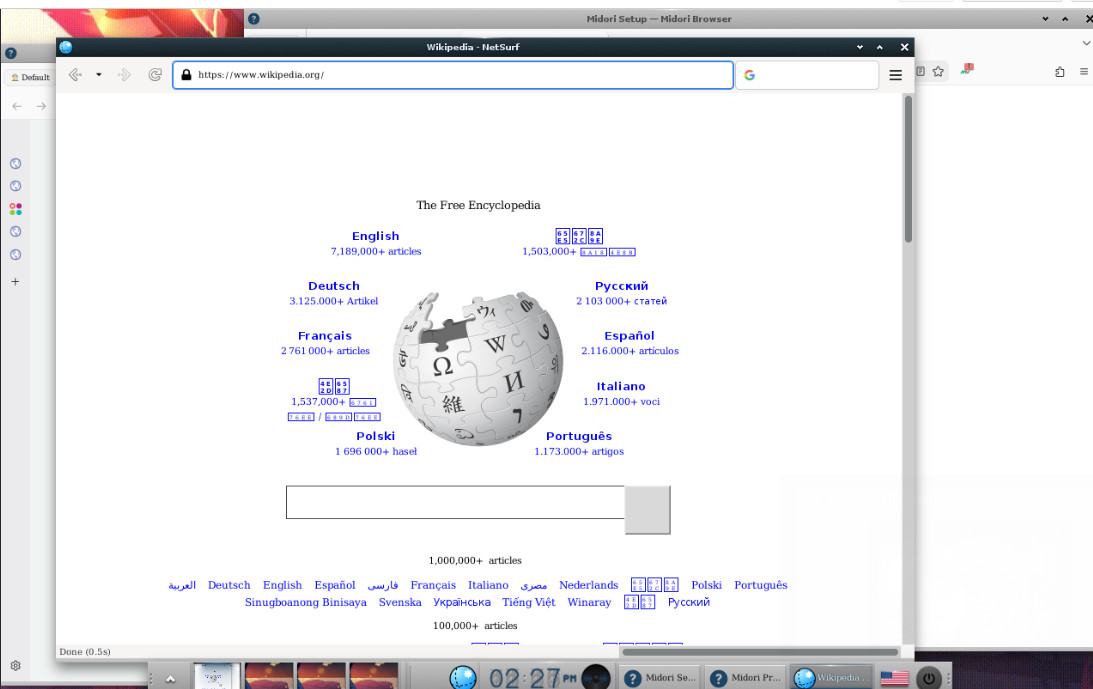Click the US flag keyboard layout indicator
The image size is (1093, 689).
pos(894,677)
